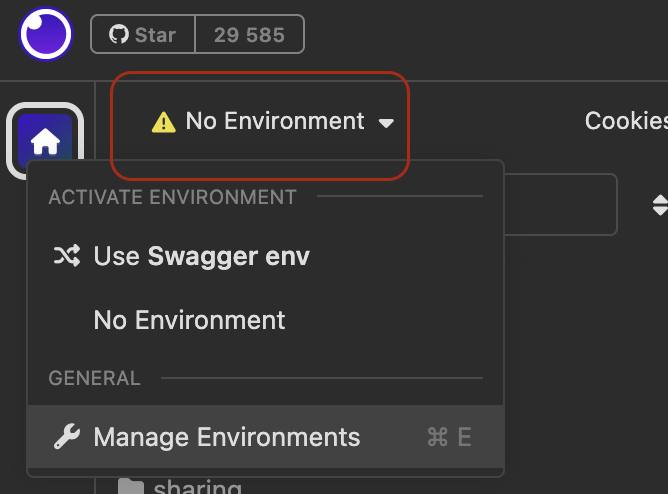Click the sort arrows icon beside filter
The image size is (668, 494).
point(659,205)
